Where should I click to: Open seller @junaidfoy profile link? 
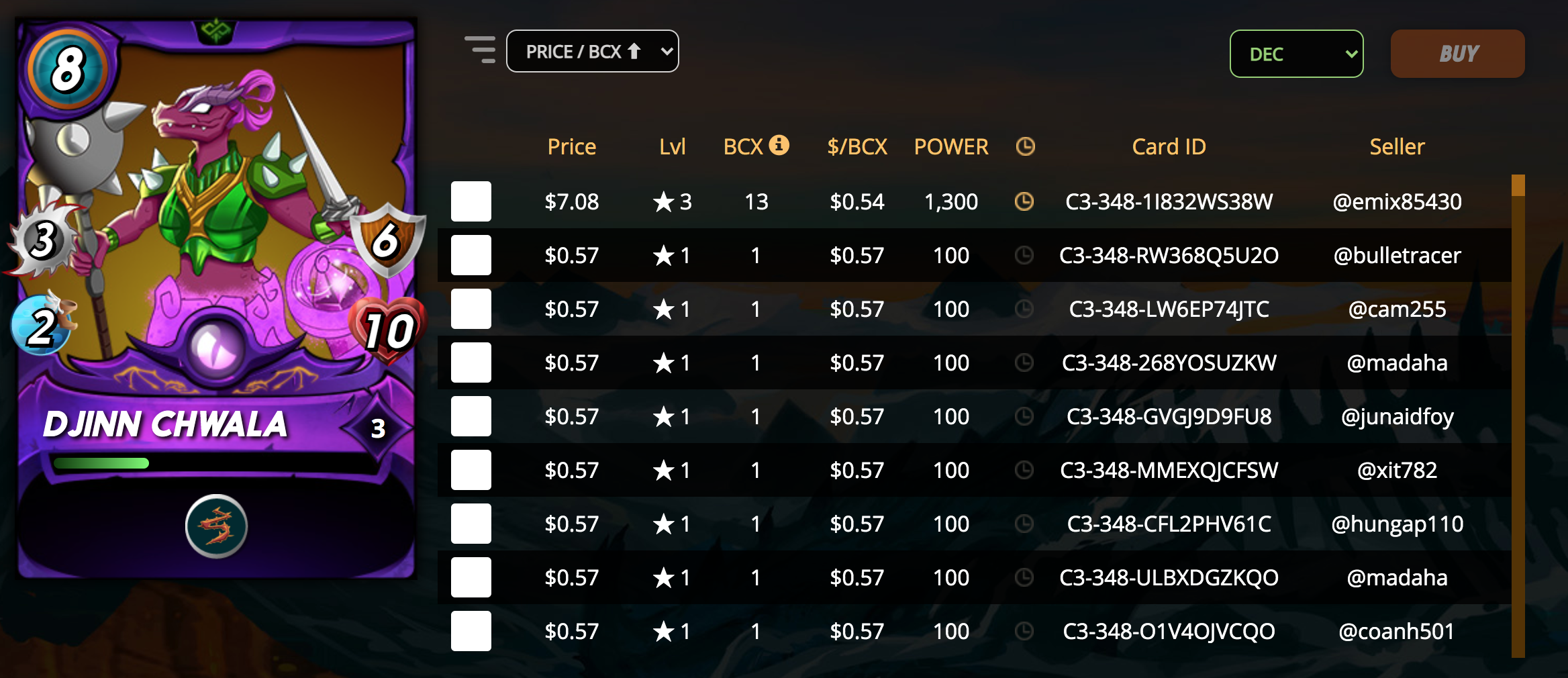(x=1397, y=416)
